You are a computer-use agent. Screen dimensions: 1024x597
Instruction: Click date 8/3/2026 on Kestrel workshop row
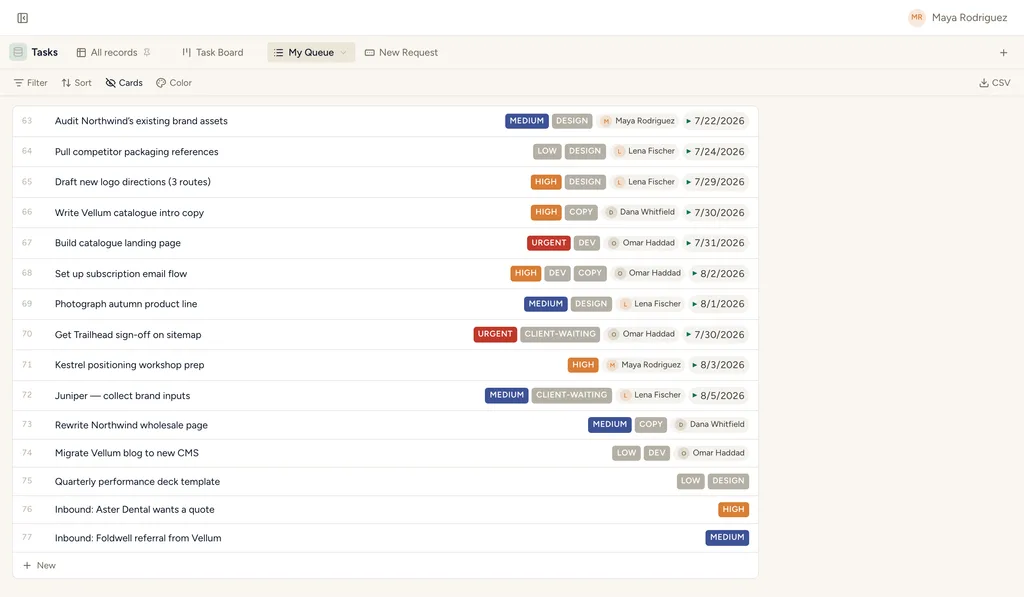pos(718,364)
